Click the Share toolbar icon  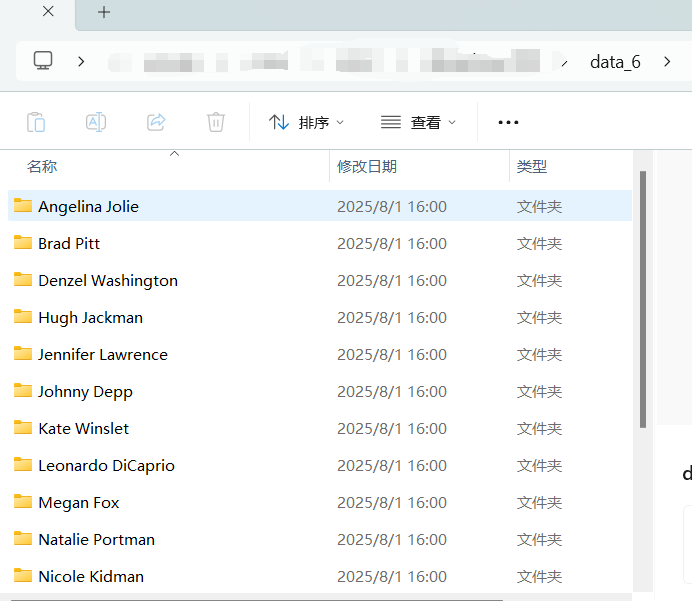[156, 122]
